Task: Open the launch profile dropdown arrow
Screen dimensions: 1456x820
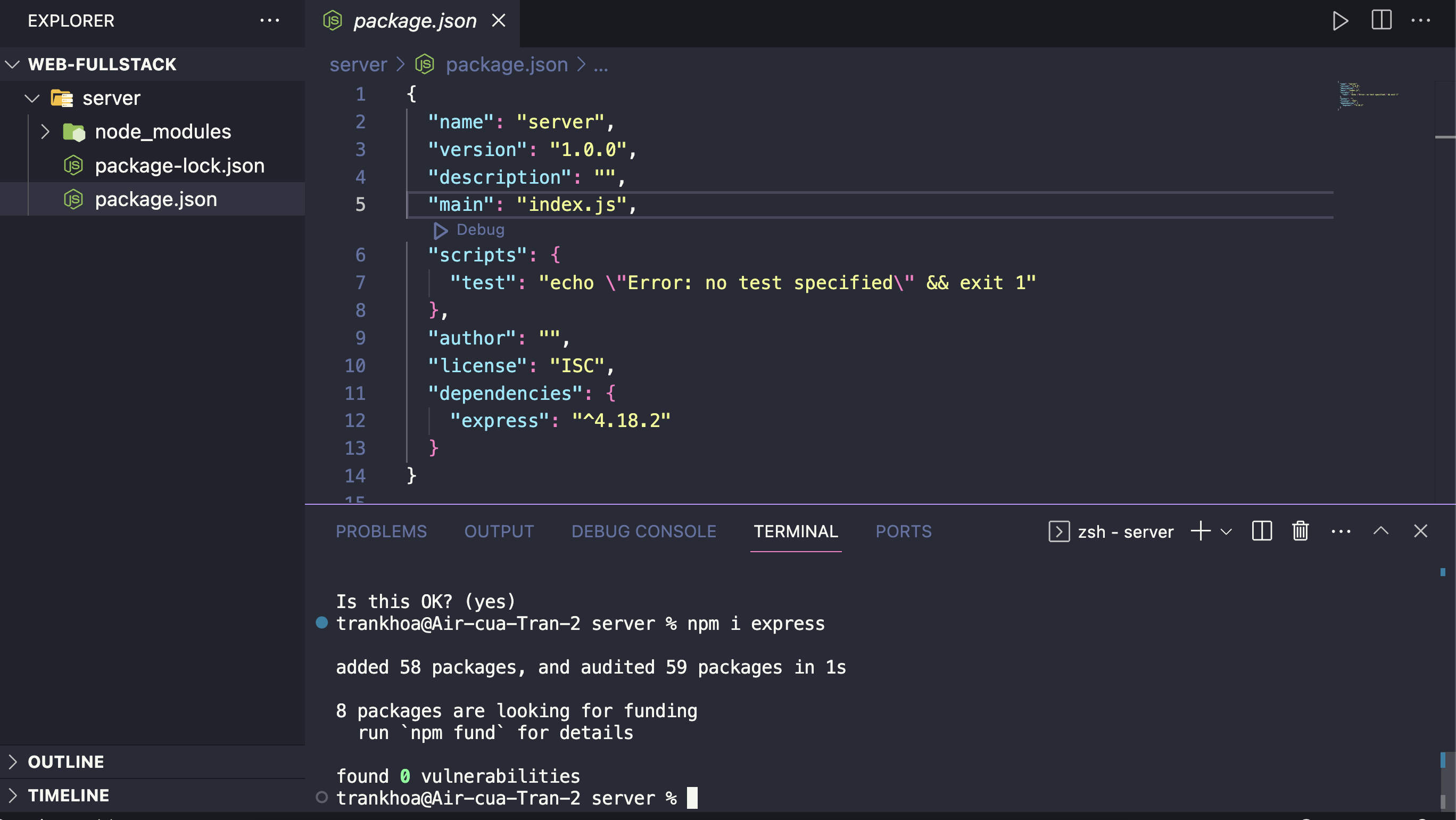Action: coord(1226,531)
